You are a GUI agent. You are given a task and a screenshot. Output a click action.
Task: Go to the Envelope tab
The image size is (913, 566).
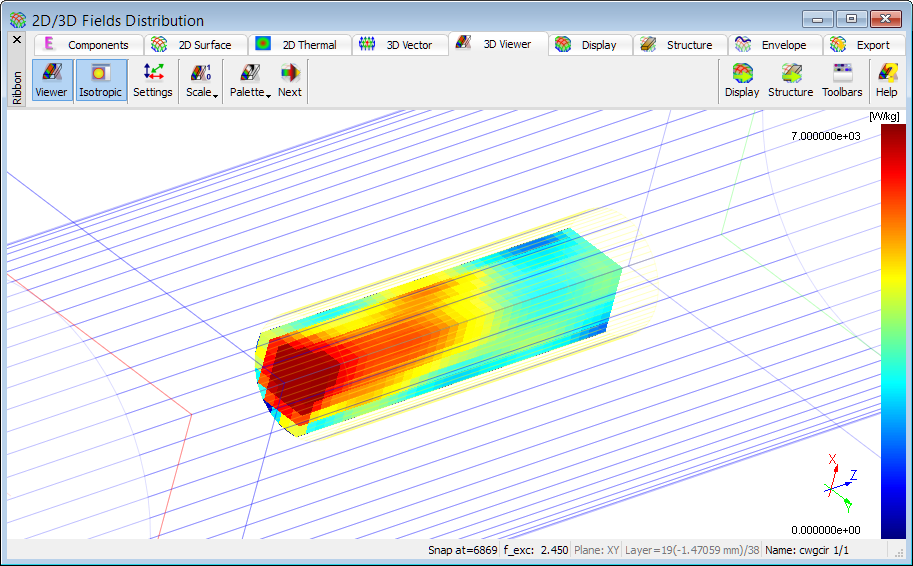pos(773,45)
